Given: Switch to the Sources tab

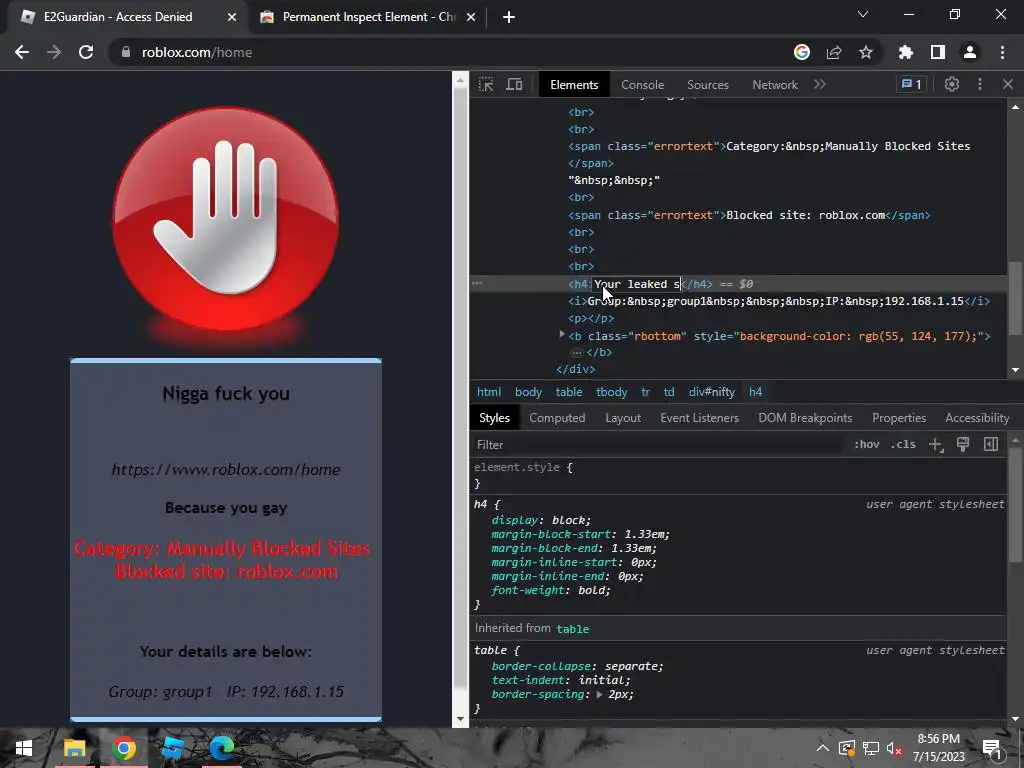Looking at the screenshot, I should [x=707, y=85].
